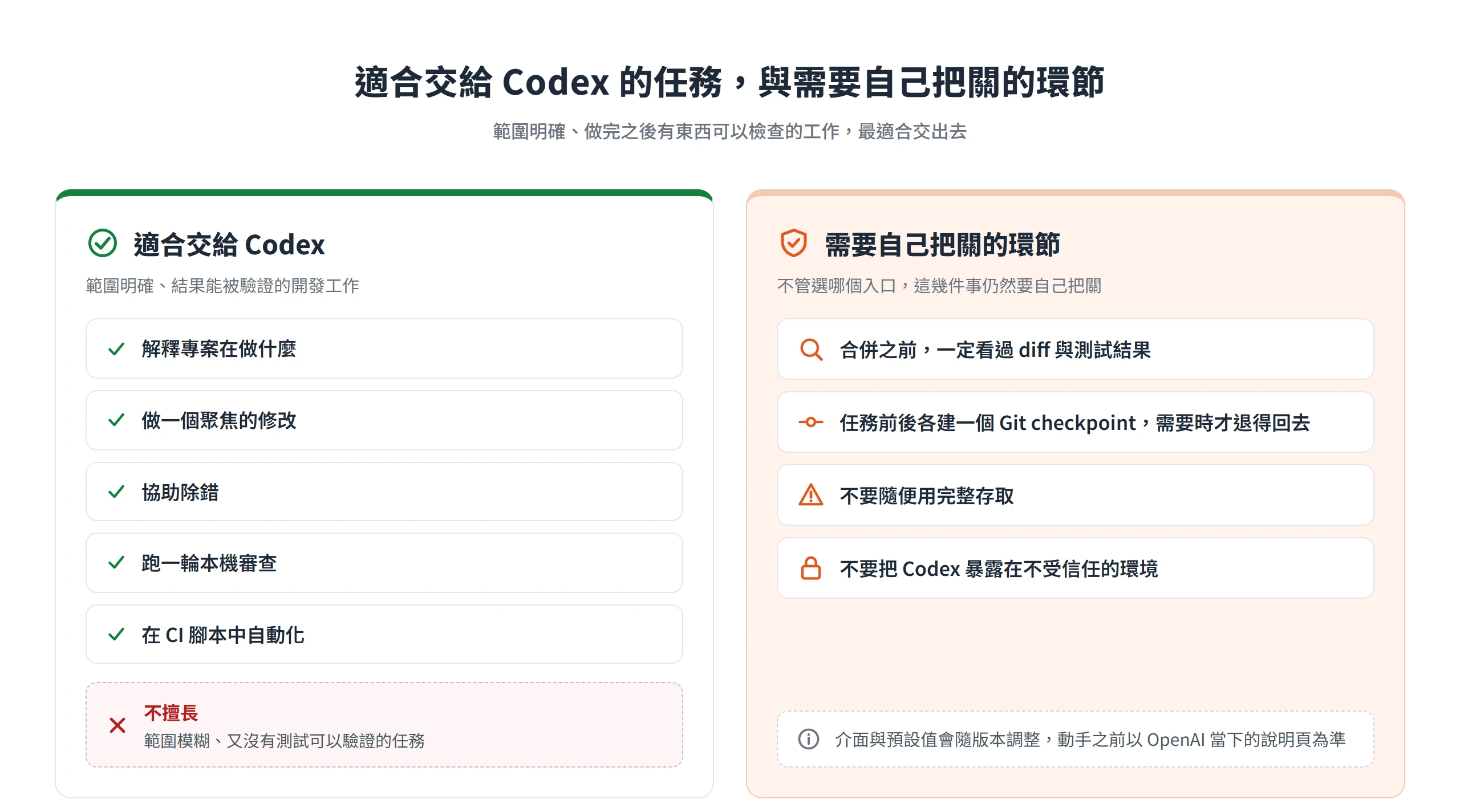Click the left card heading 適合交給 Codex

click(229, 245)
